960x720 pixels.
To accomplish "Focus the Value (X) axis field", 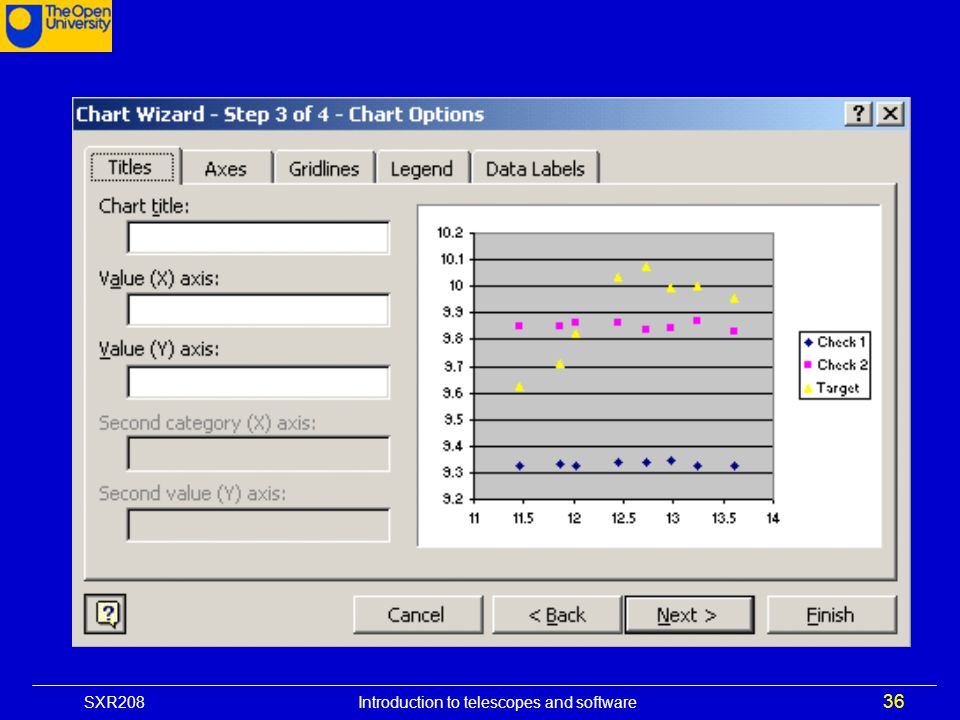I will [258, 310].
